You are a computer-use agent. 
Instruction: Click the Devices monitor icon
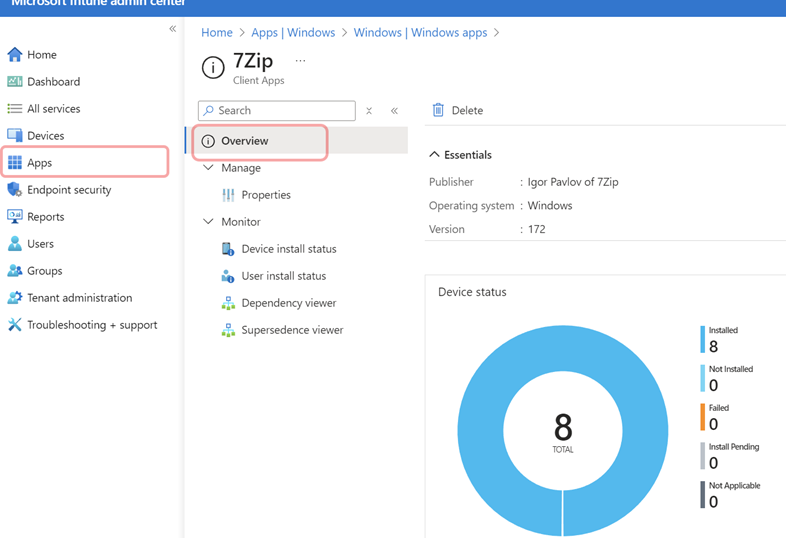click(x=15, y=135)
